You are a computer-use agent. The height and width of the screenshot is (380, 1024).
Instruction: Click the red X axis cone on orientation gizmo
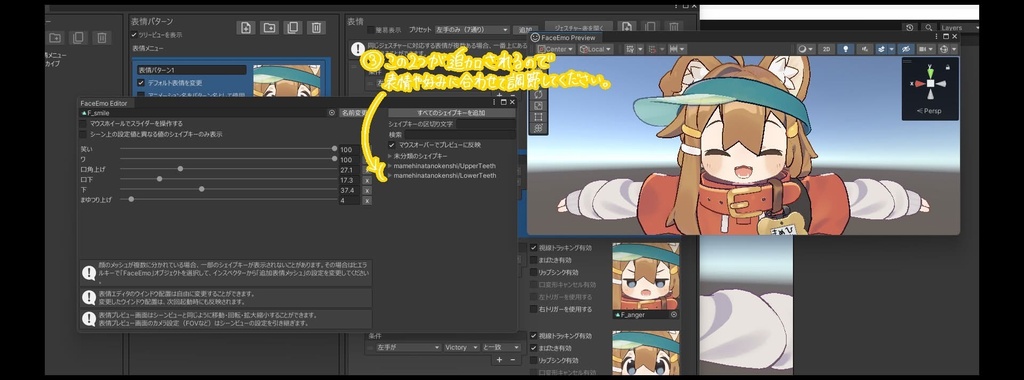[920, 84]
